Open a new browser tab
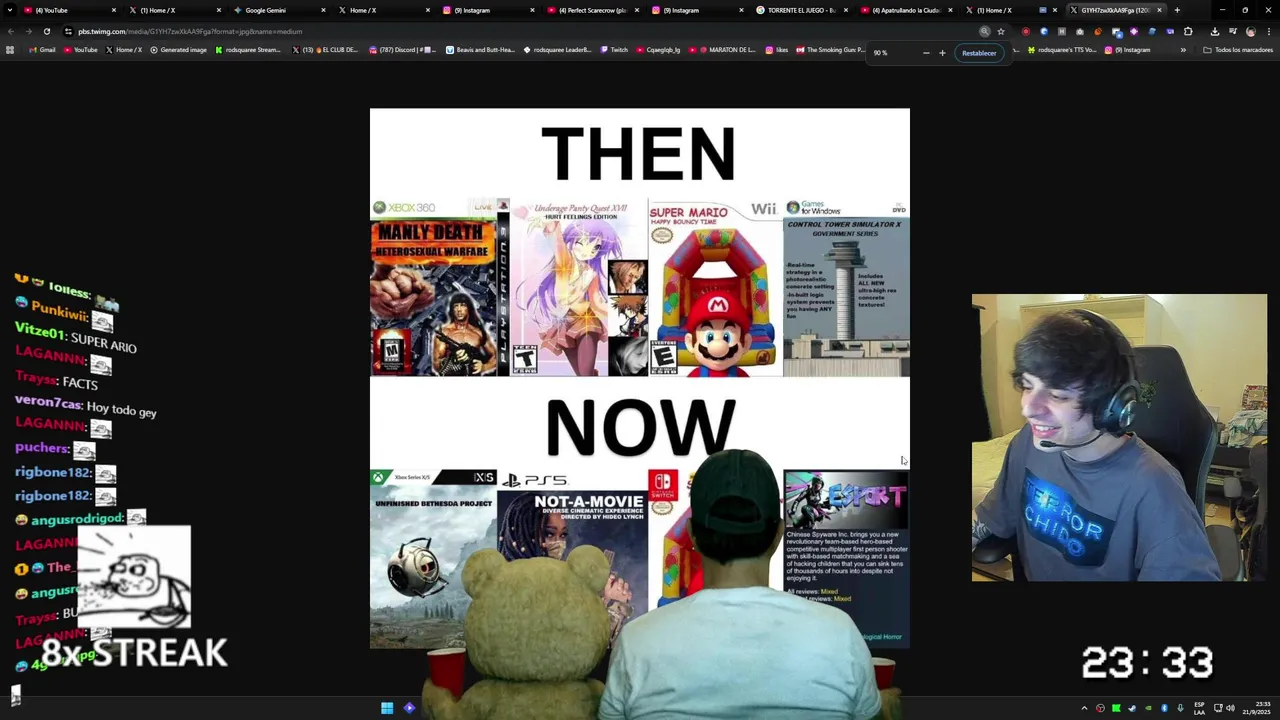Screen dimensions: 1280x720 (x=1177, y=10)
